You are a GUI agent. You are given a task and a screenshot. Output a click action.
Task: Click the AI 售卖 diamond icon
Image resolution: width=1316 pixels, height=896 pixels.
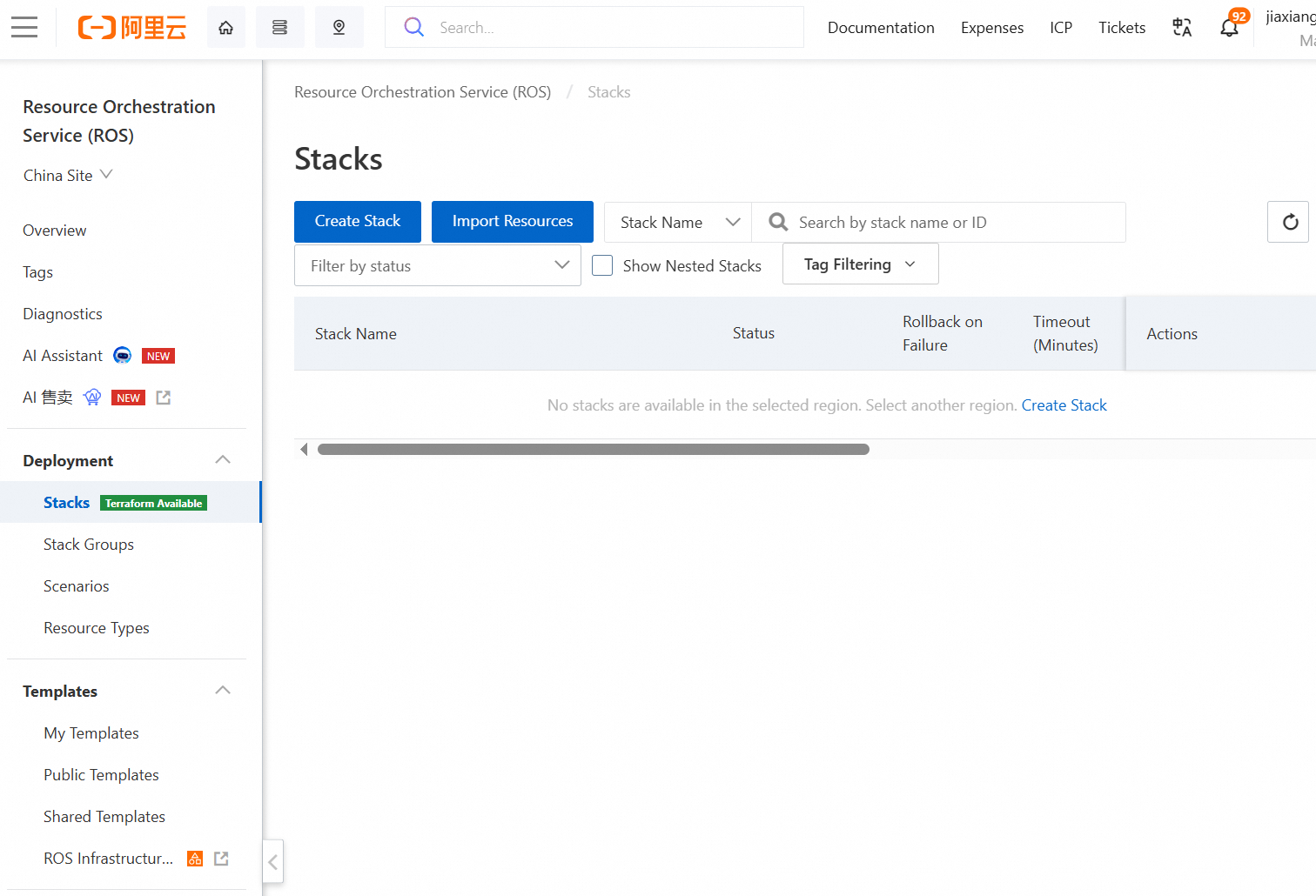(92, 398)
